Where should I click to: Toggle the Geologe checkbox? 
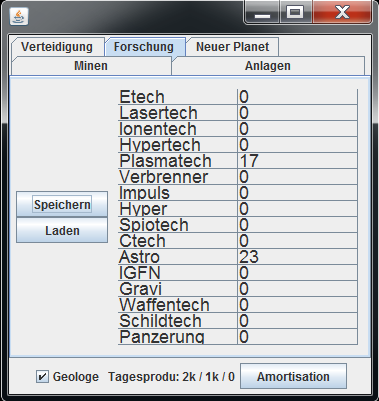pyautogui.click(x=42, y=377)
